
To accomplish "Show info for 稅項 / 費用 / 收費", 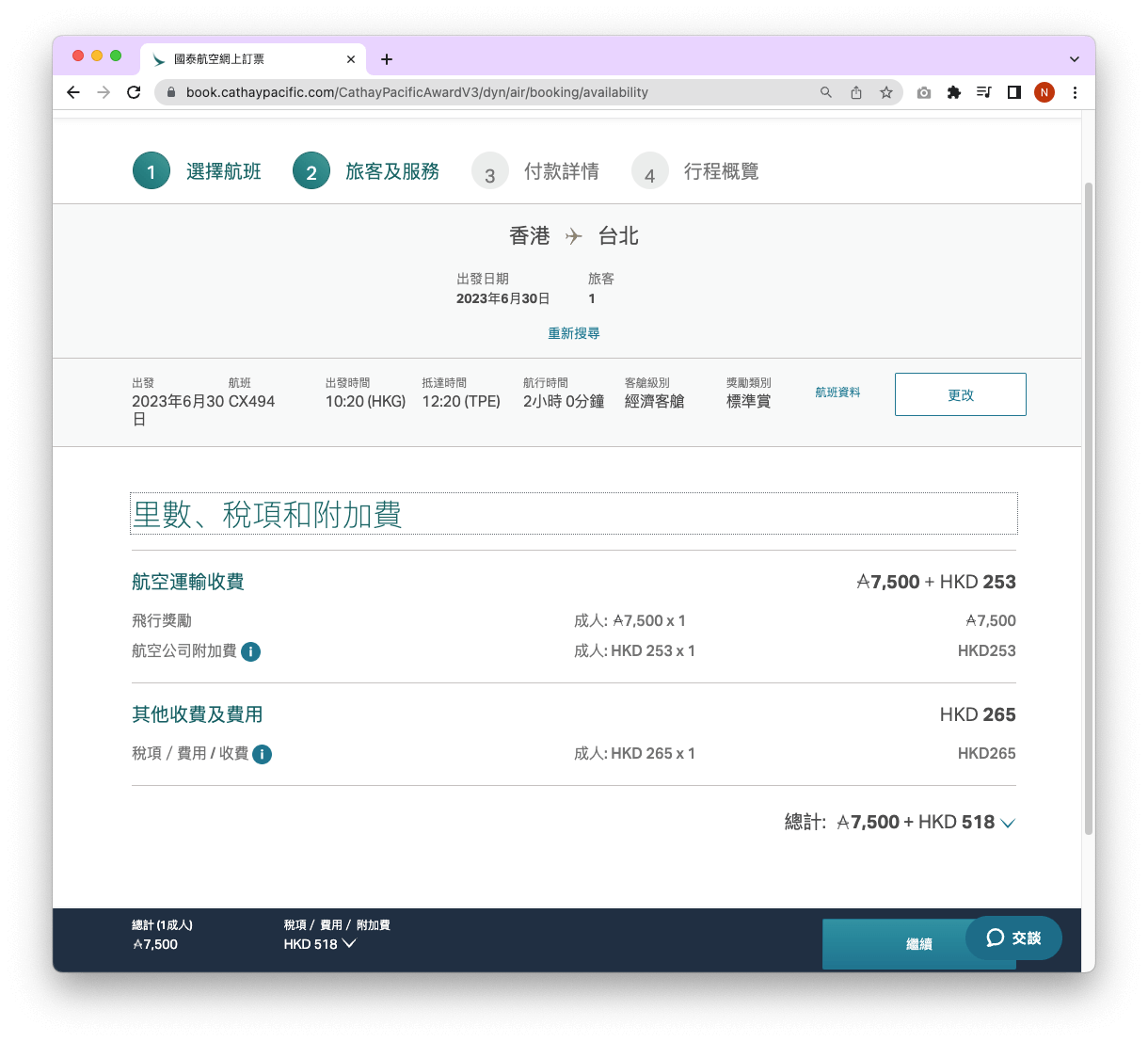I will pyautogui.click(x=262, y=754).
